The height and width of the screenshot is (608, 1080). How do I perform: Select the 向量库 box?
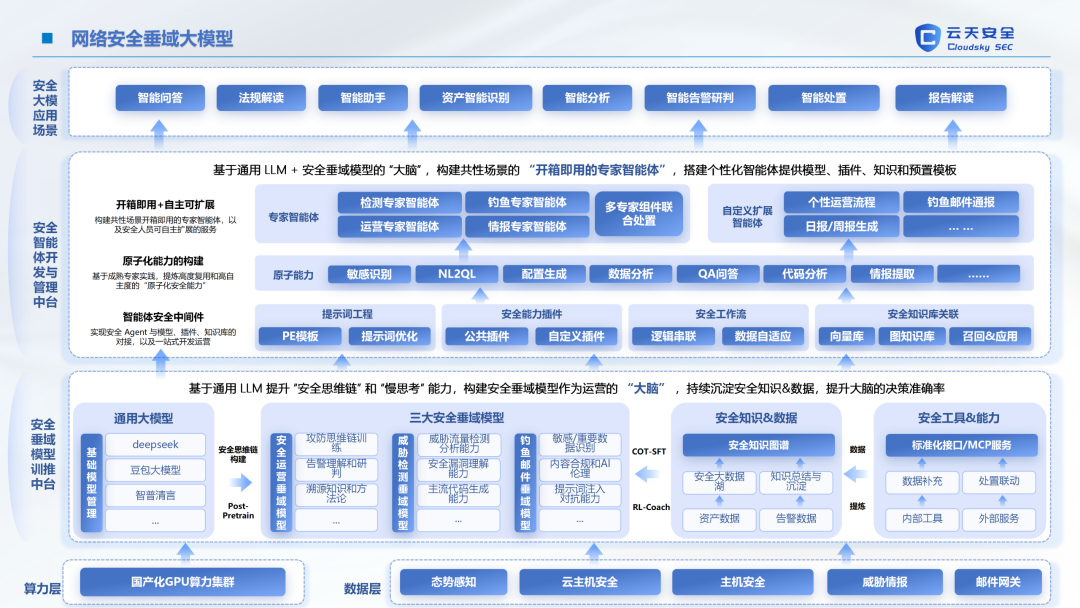[847, 336]
